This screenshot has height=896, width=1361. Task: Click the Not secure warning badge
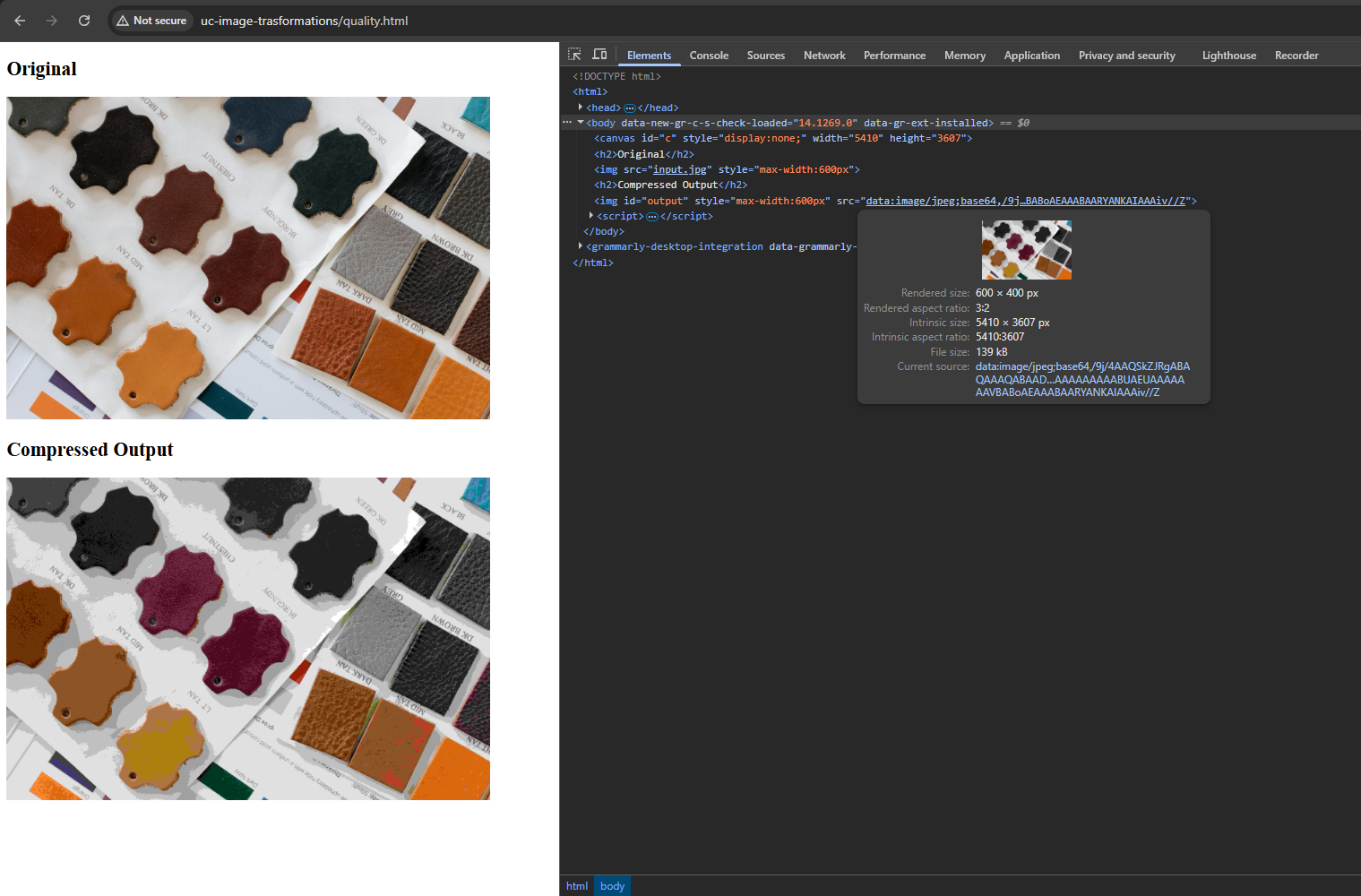(151, 20)
